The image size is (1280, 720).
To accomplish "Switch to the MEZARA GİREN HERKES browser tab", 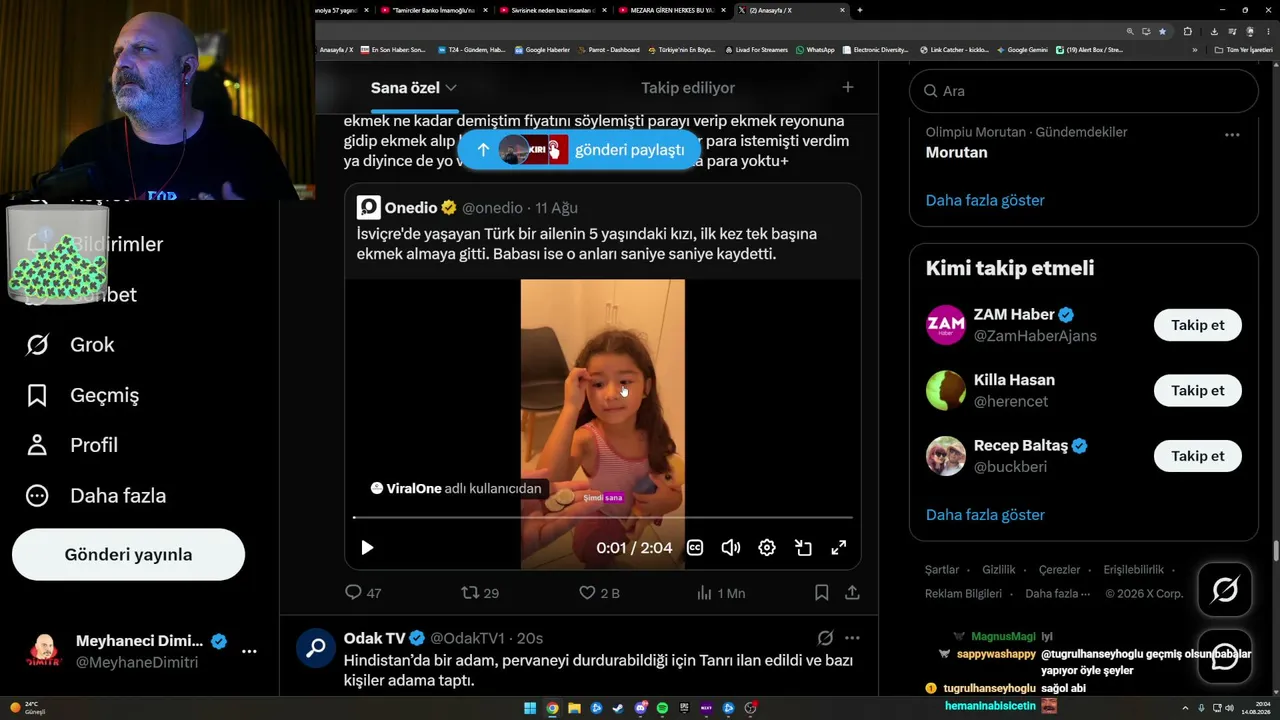I will pos(670,10).
